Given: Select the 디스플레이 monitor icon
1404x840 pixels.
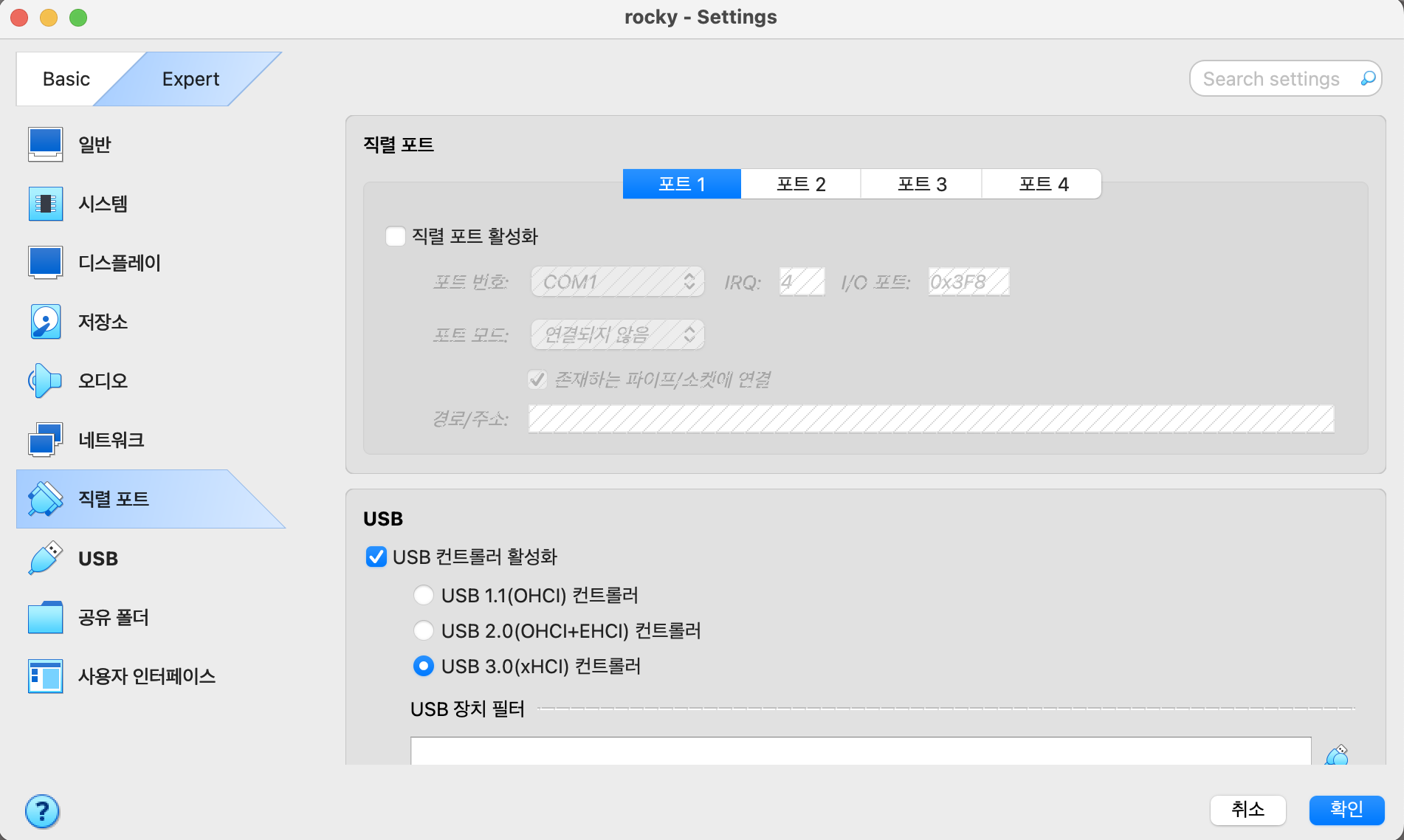Looking at the screenshot, I should pyautogui.click(x=45, y=262).
